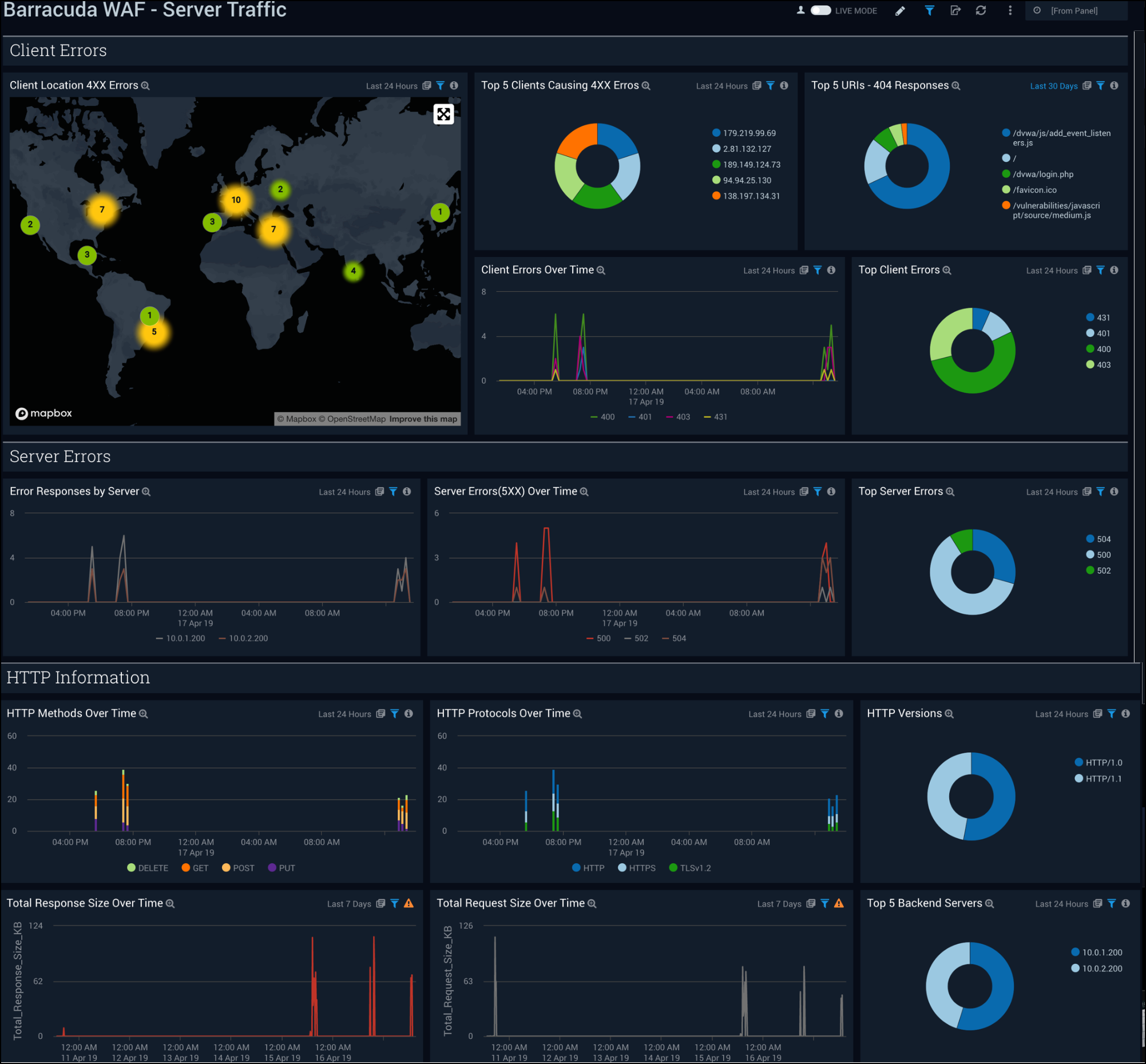The height and width of the screenshot is (1064, 1146).
Task: Open the Improve this map link
Action: tap(423, 419)
